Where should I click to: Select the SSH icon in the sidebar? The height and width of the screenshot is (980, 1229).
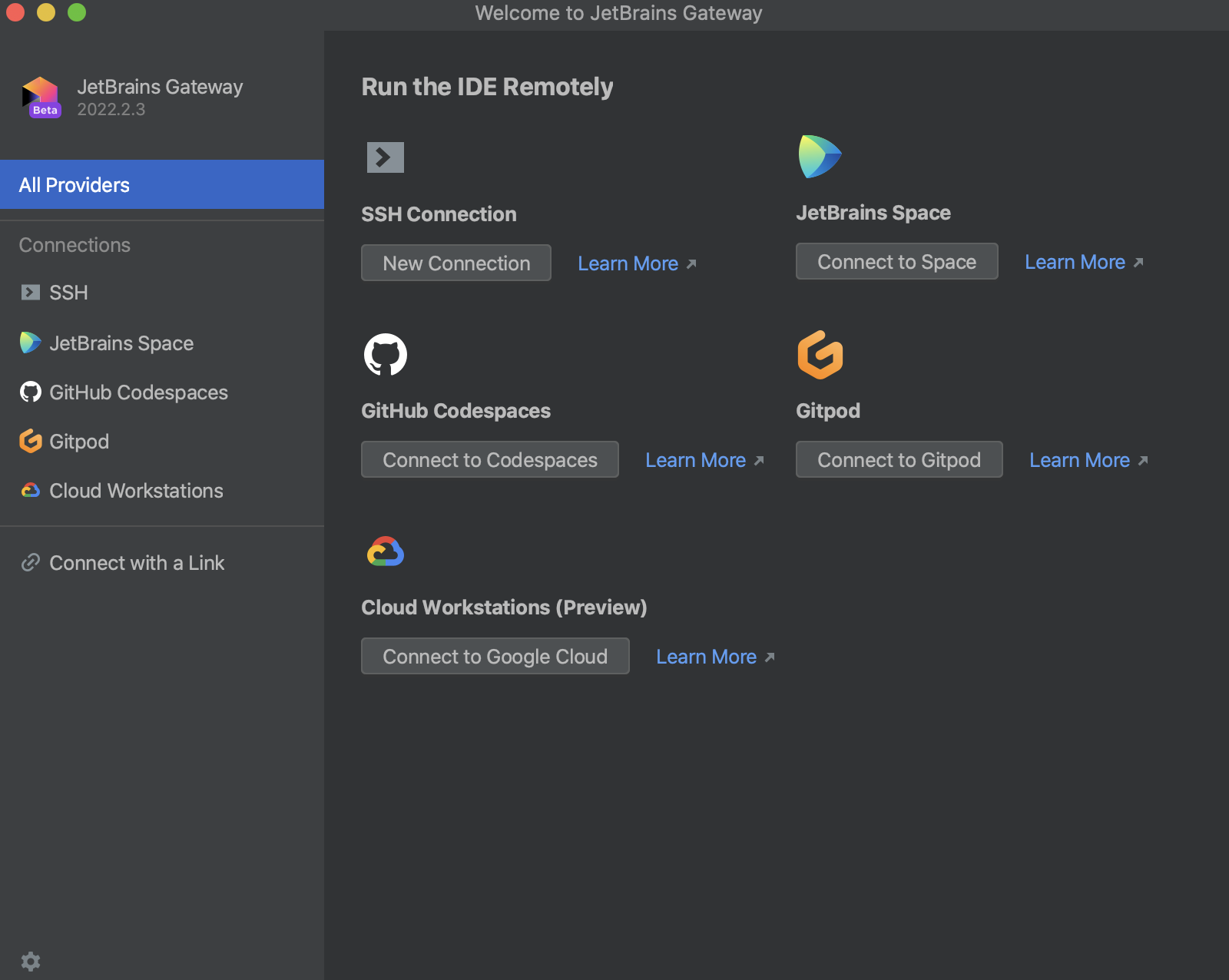pyautogui.click(x=29, y=293)
